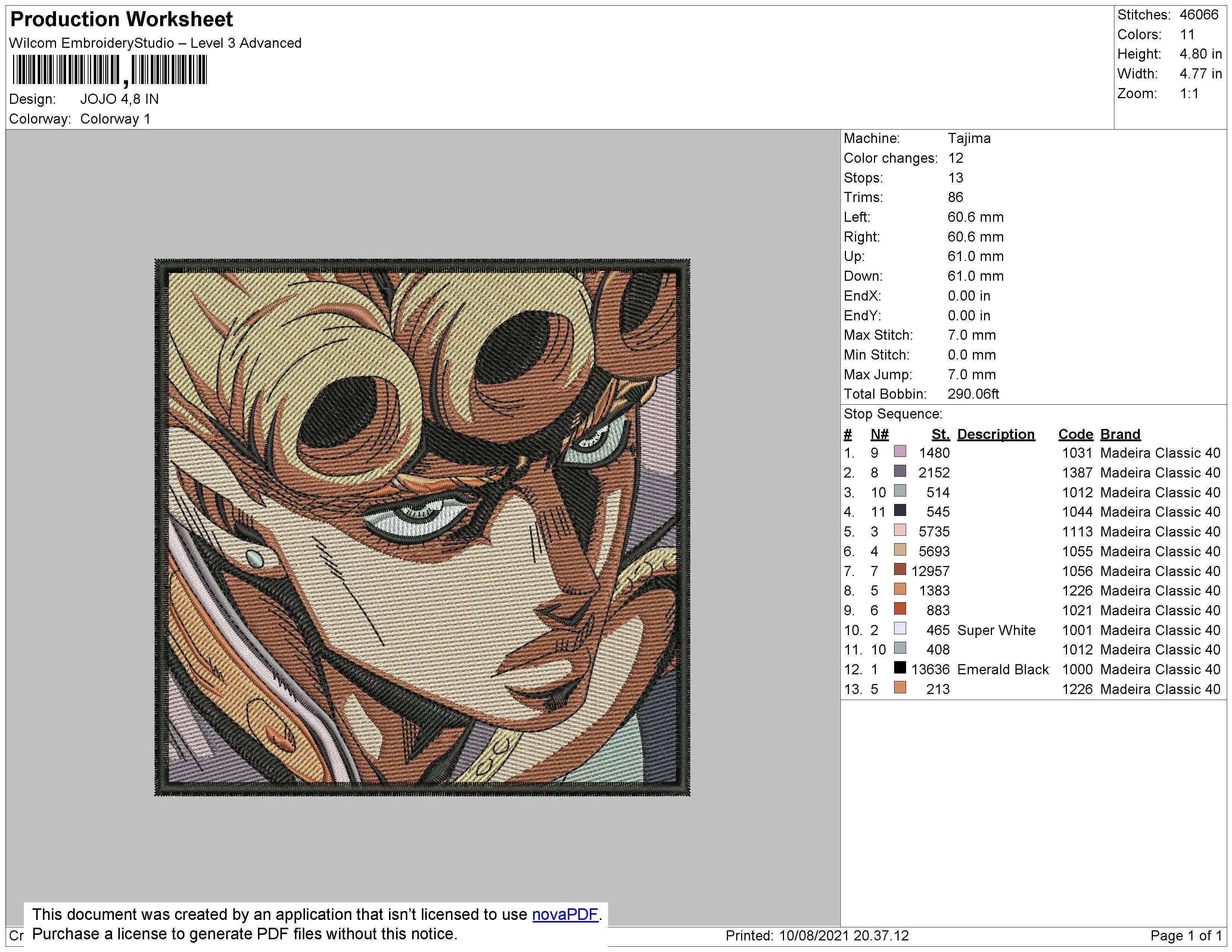1232x952 pixels.
Task: Click the Up value '61.0 mm'
Action: click(975, 256)
